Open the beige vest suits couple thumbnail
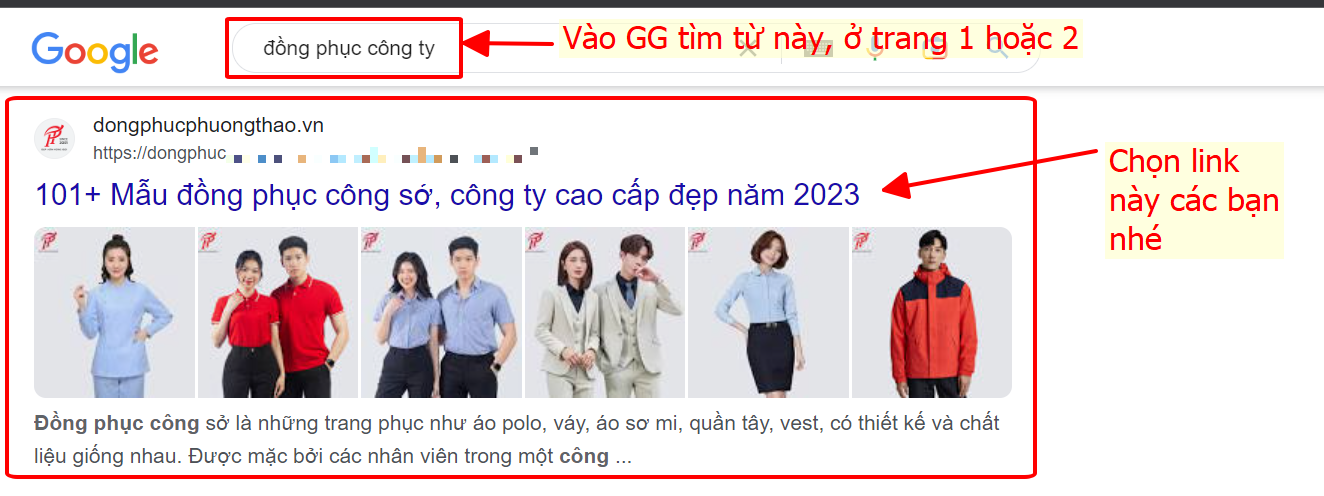 pos(604,312)
